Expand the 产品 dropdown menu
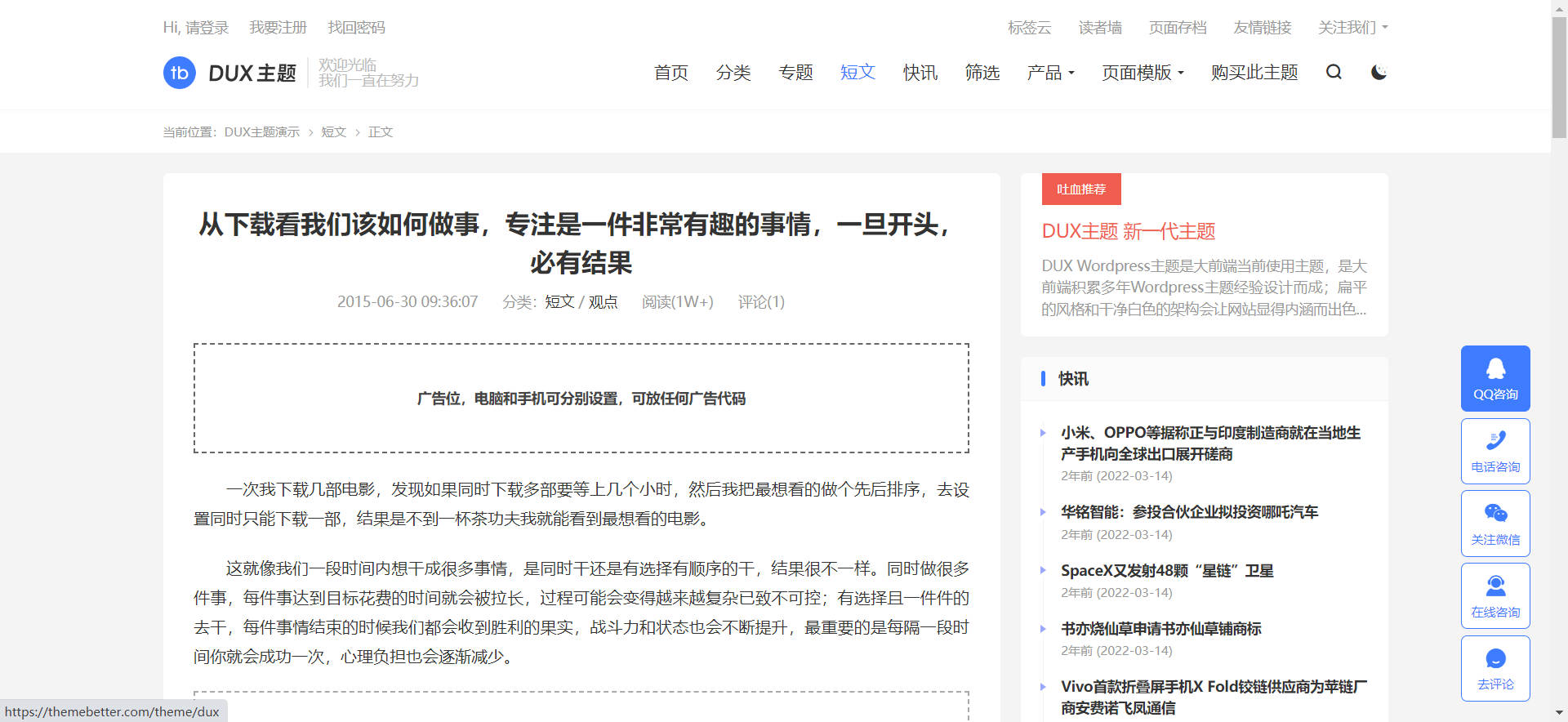The width and height of the screenshot is (1568, 722). 1050,73
